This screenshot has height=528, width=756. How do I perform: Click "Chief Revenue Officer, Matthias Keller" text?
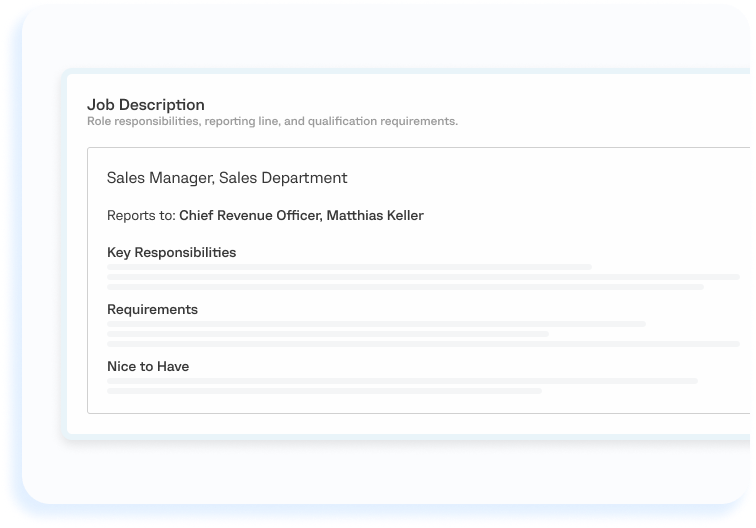click(301, 215)
